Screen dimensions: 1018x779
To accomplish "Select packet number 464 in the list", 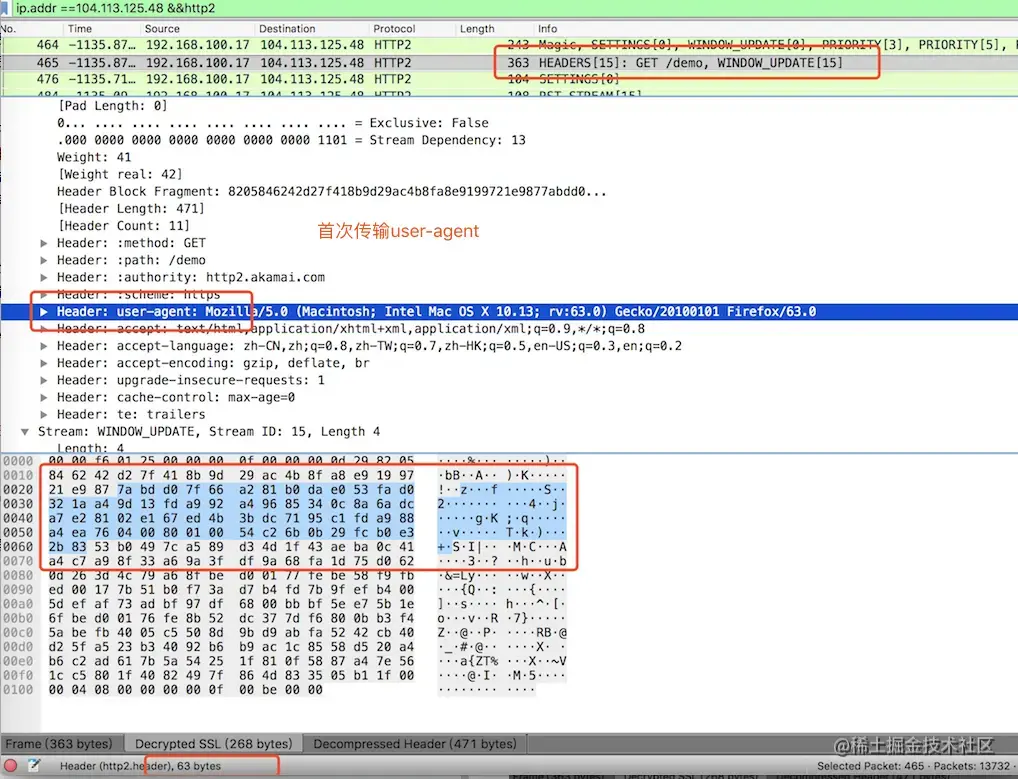I will pyautogui.click(x=509, y=45).
